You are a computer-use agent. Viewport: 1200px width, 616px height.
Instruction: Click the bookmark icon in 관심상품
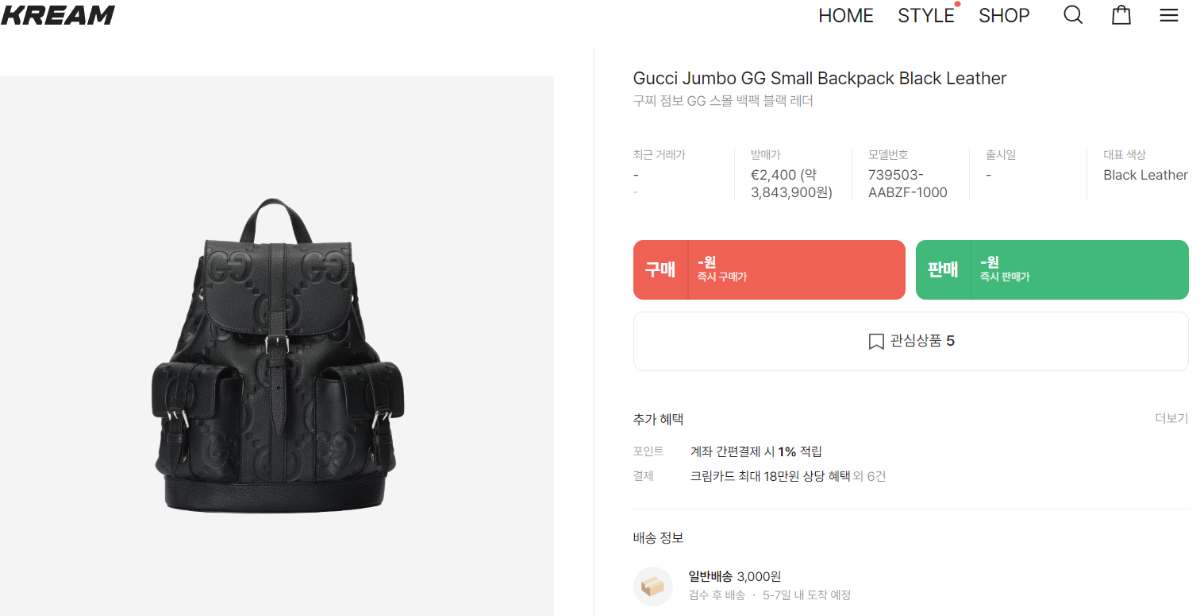(876, 341)
